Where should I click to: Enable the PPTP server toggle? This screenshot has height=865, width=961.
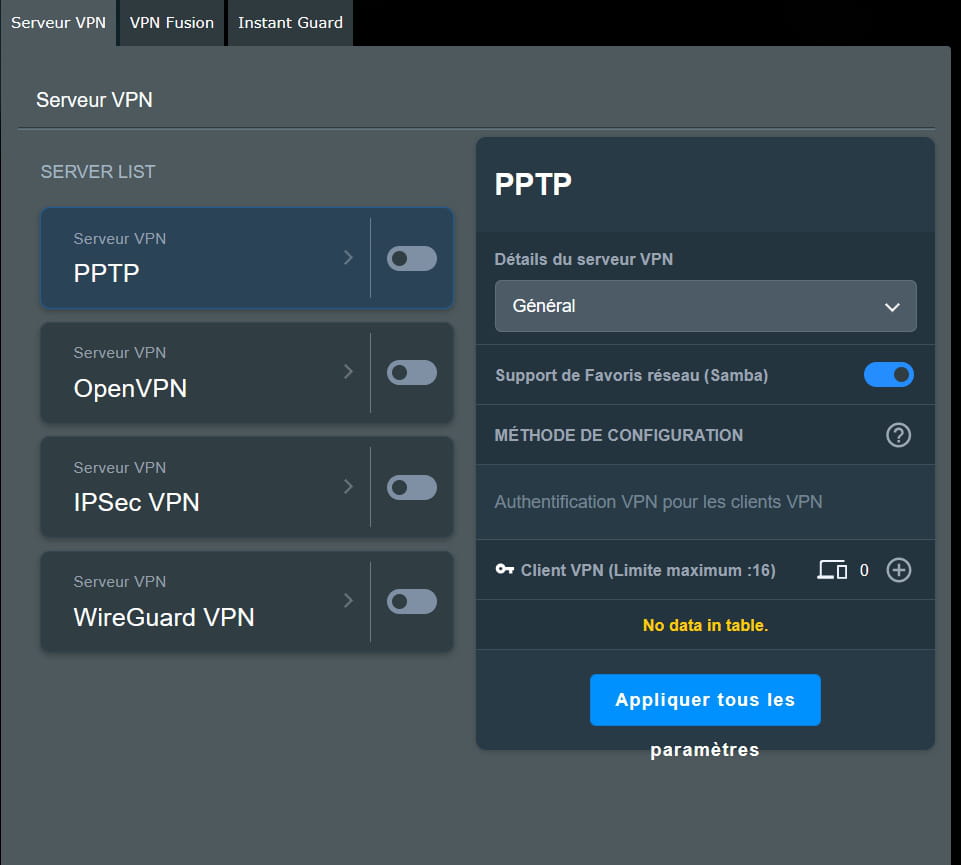pyautogui.click(x=412, y=259)
